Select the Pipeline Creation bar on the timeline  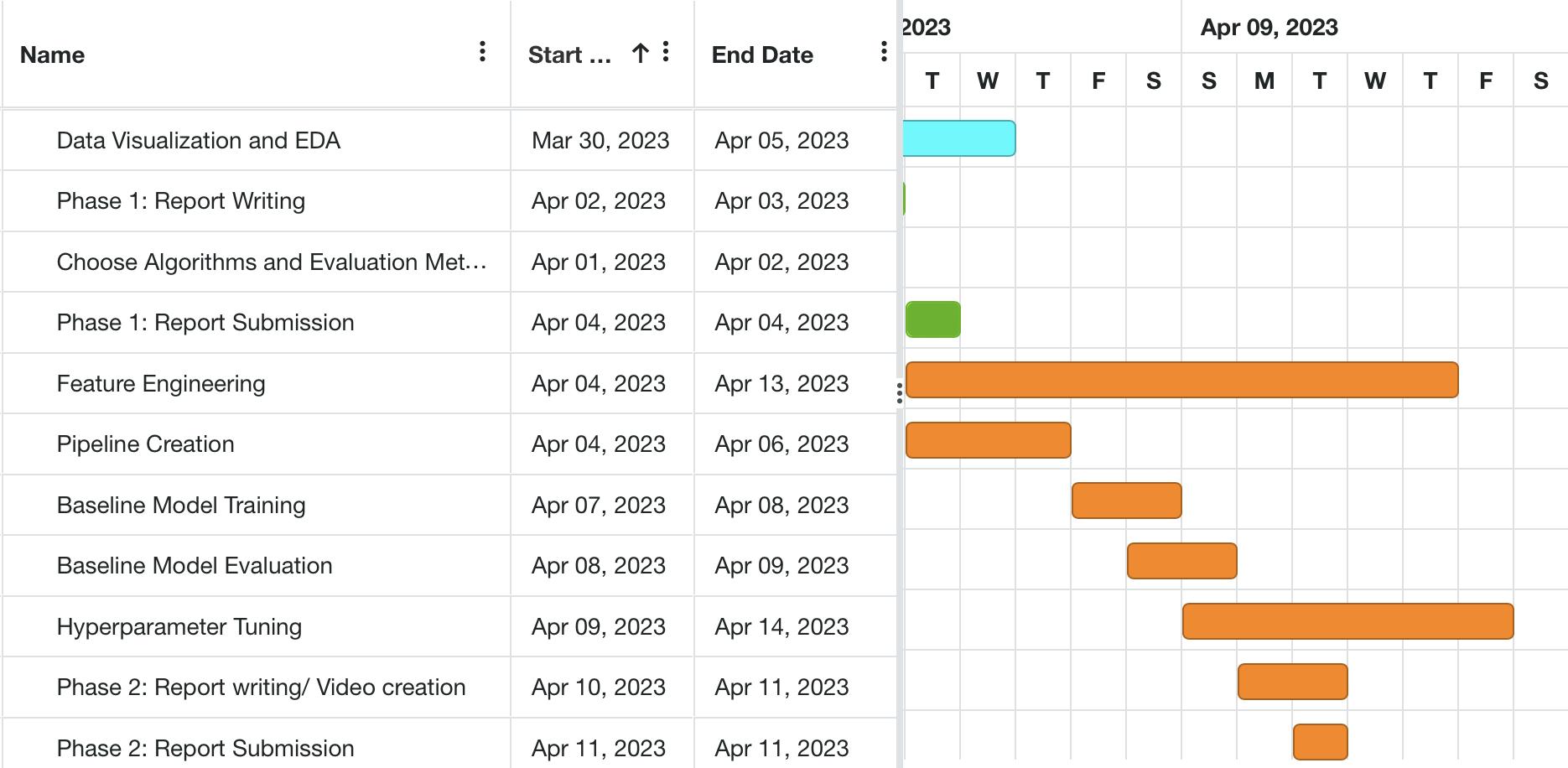(989, 436)
